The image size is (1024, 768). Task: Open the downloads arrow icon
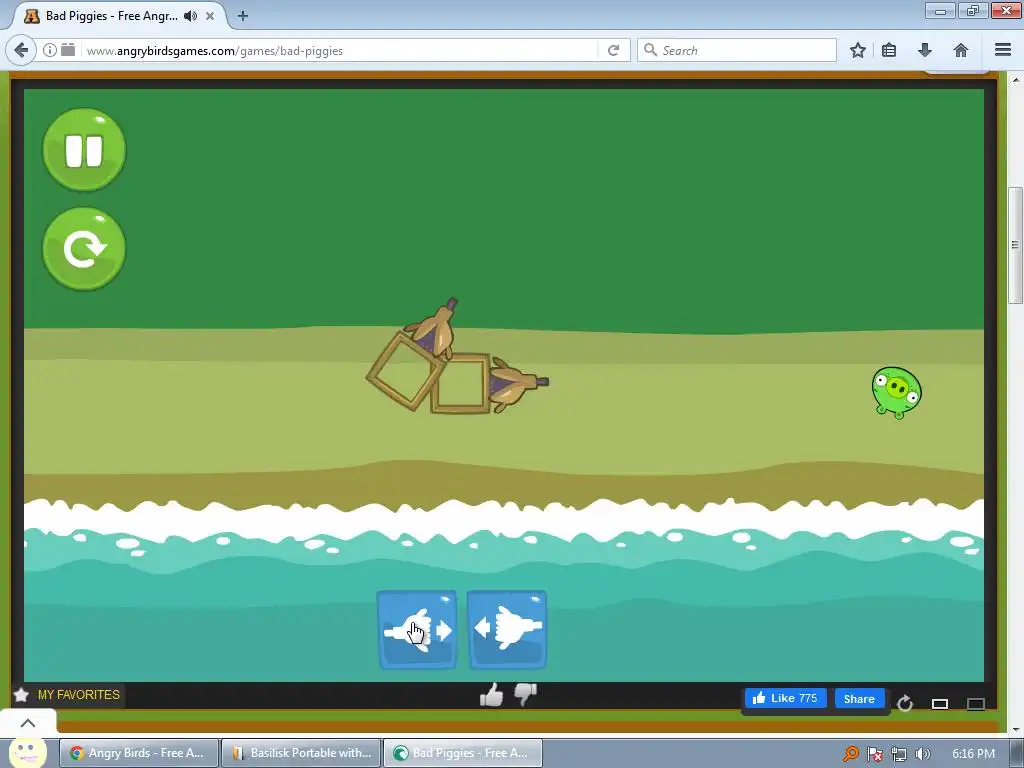click(x=925, y=50)
